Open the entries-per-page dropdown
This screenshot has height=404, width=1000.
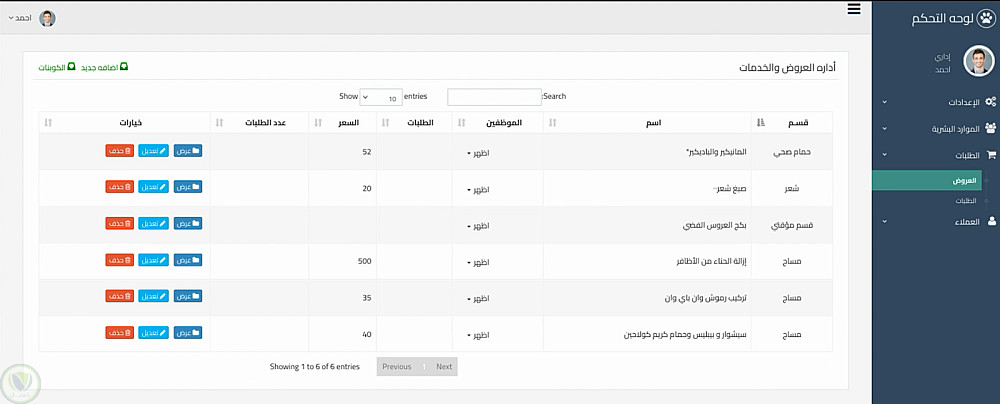[x=381, y=97]
